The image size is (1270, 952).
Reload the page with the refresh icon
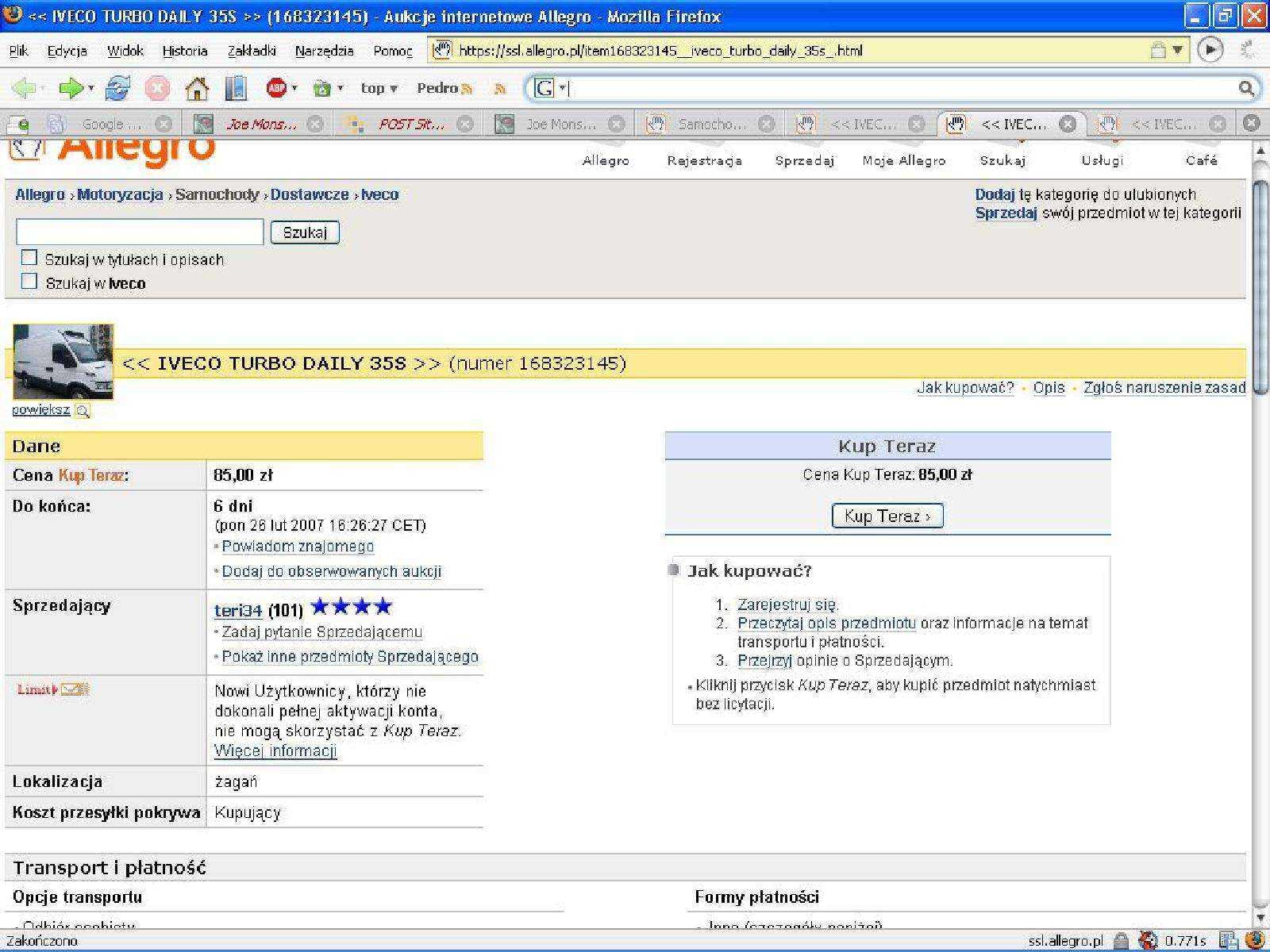(117, 88)
